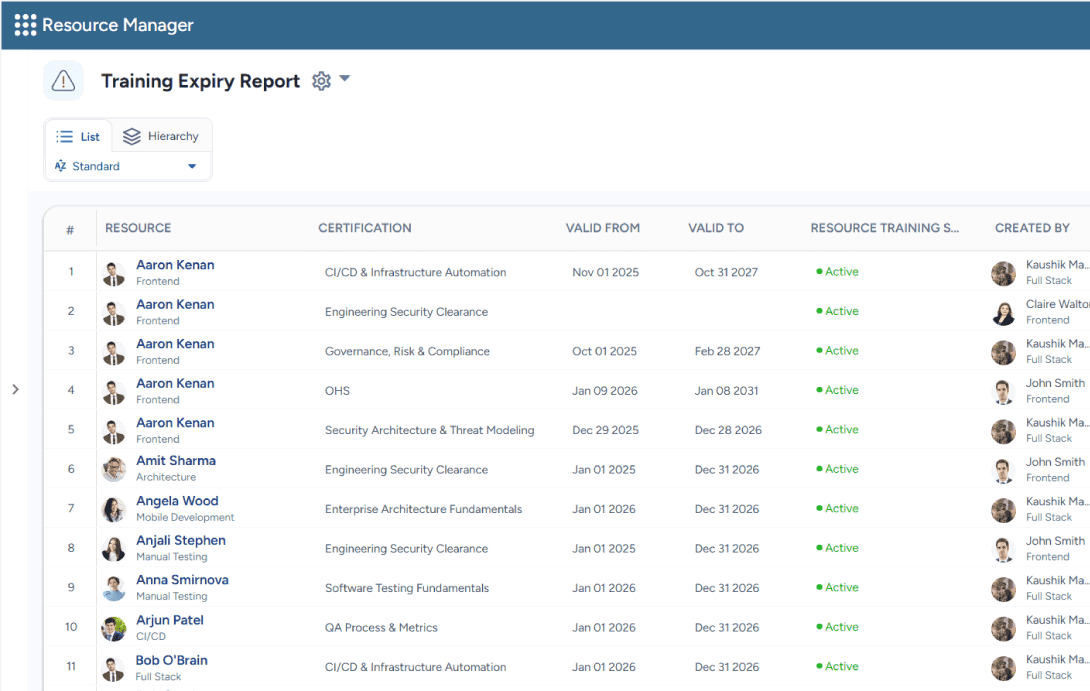Click Amit Sharma's avatar photo
The image size is (1090, 691).
[x=113, y=469]
